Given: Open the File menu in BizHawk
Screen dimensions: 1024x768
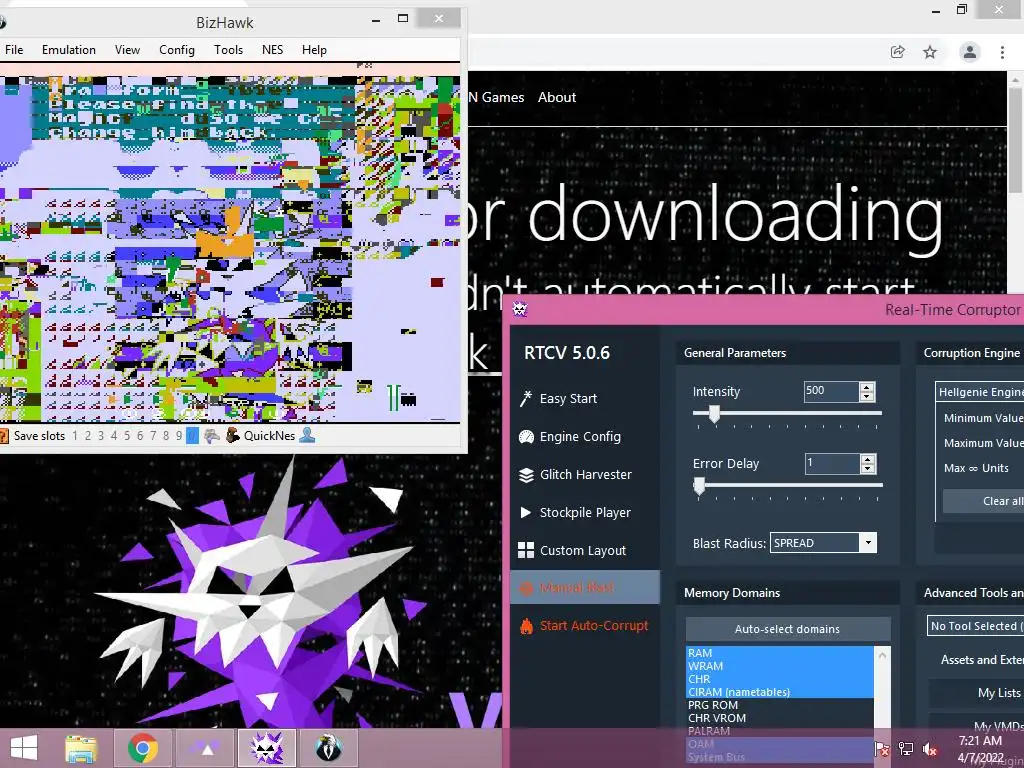Looking at the screenshot, I should 14,50.
